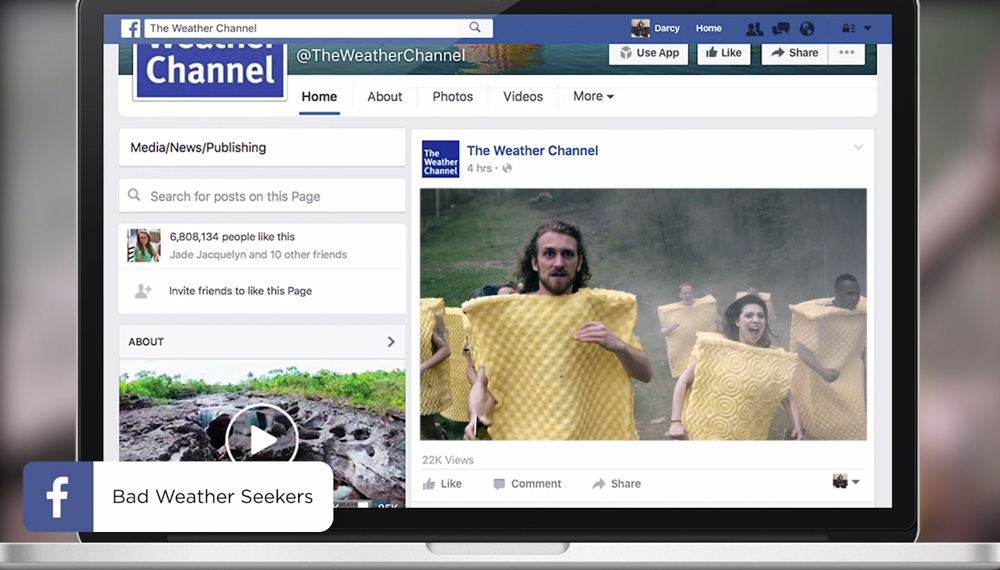Open the post-as identity selector dropdown

click(x=846, y=481)
